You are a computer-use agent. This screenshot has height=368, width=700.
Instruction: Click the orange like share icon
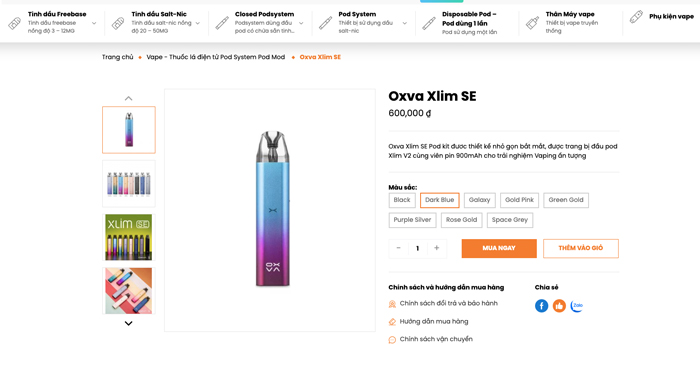559,306
